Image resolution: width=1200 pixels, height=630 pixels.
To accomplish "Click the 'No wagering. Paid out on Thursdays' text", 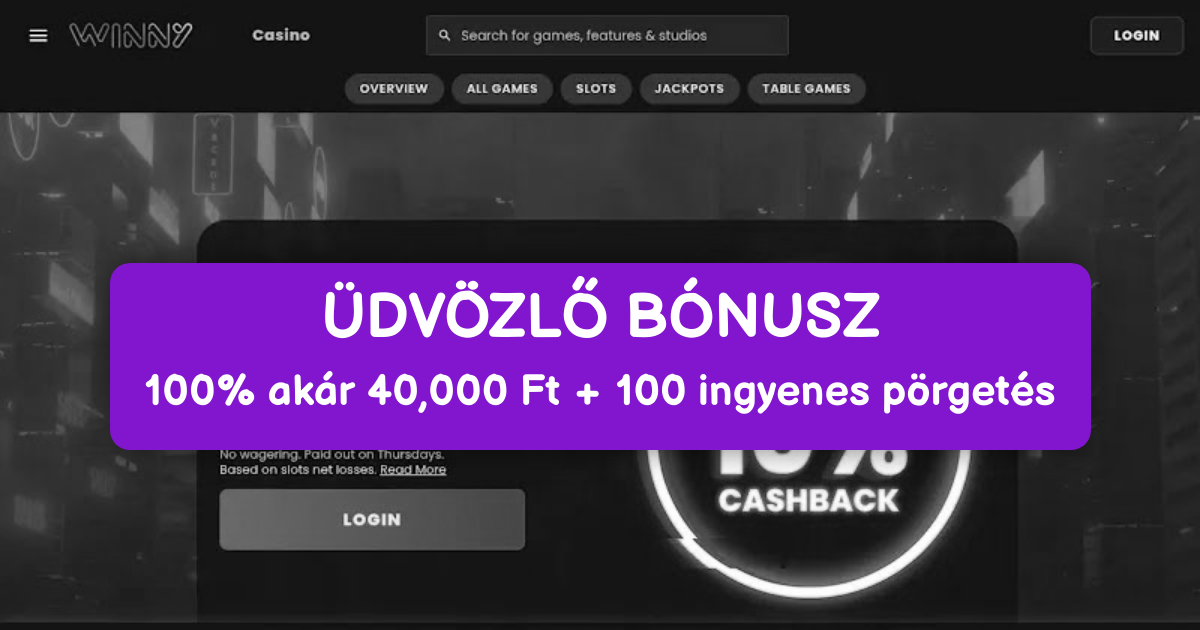I will coord(331,454).
